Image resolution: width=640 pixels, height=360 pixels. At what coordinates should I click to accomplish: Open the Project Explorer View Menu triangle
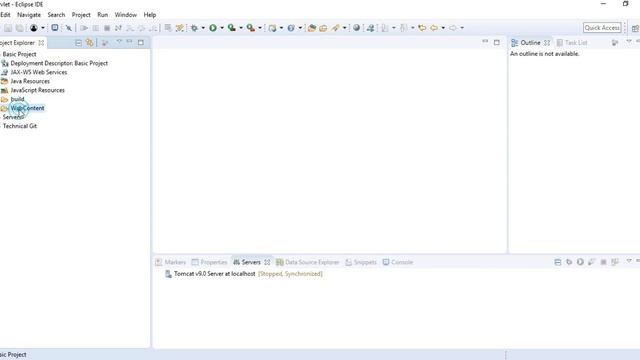119,42
